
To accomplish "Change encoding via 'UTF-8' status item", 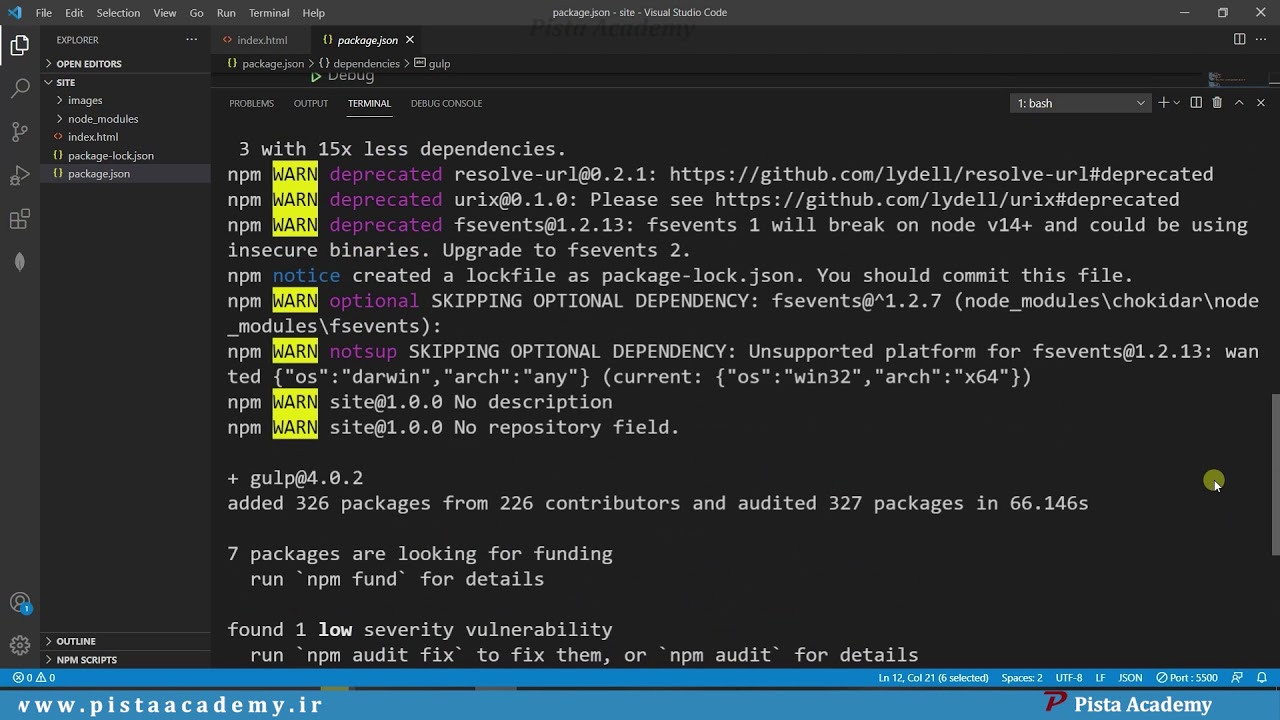I will pos(1069,678).
